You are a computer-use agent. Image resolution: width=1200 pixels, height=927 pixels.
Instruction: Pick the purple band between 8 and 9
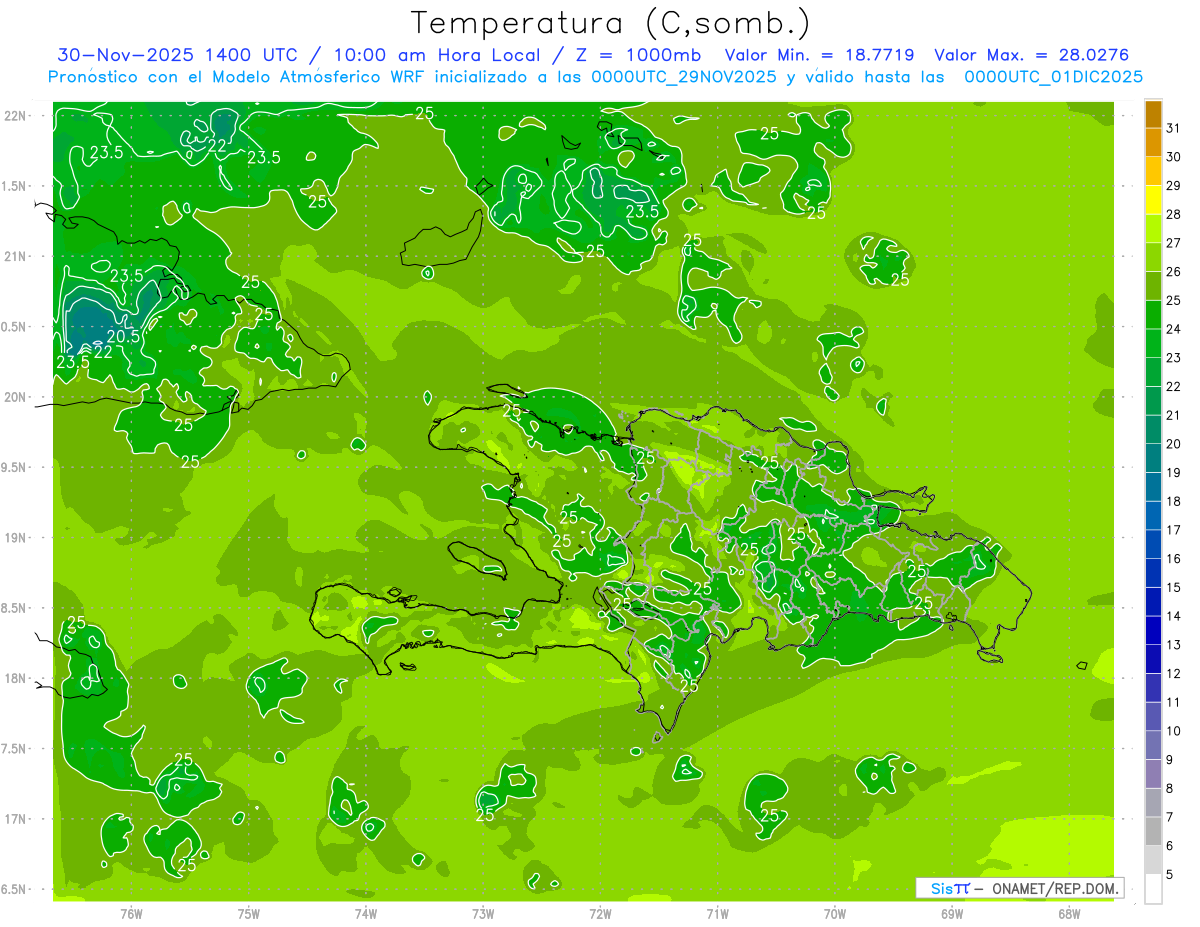1153,774
